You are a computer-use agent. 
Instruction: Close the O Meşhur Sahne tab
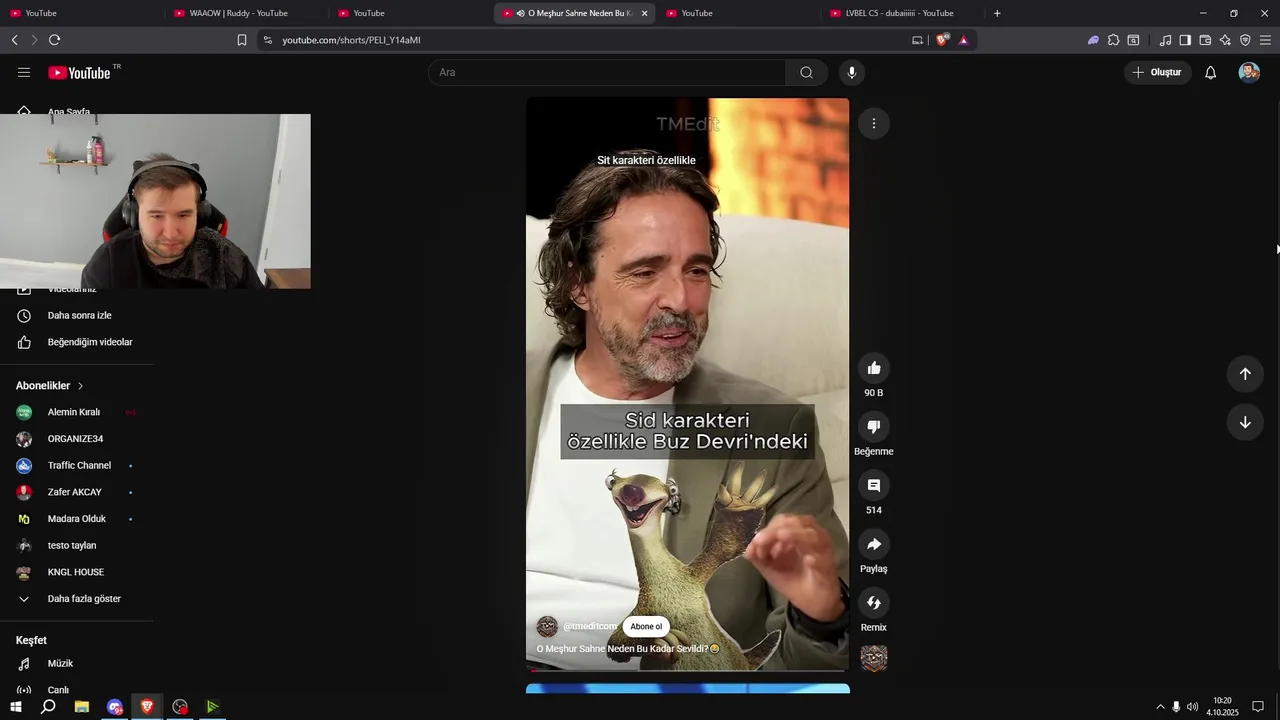[644, 13]
